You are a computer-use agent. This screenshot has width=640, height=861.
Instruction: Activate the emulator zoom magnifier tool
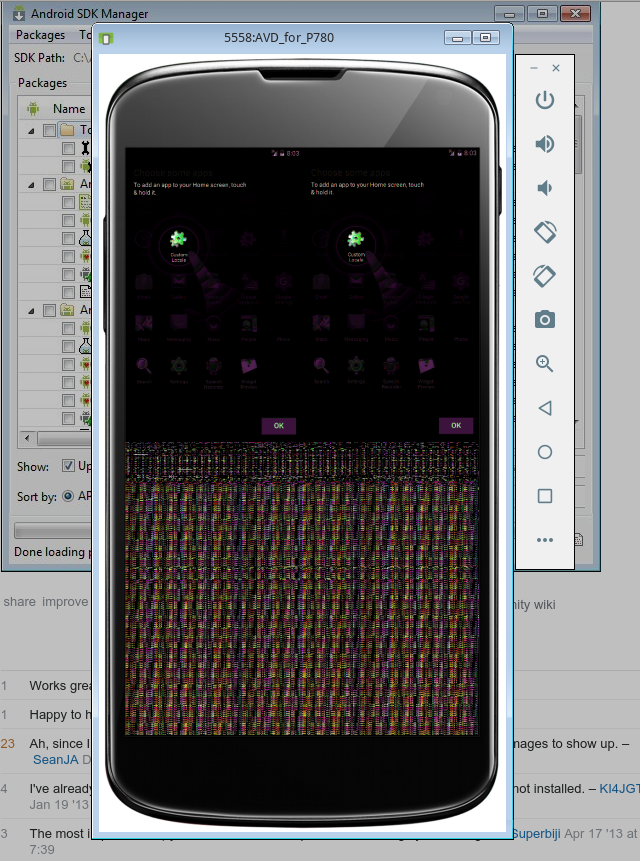point(544,364)
